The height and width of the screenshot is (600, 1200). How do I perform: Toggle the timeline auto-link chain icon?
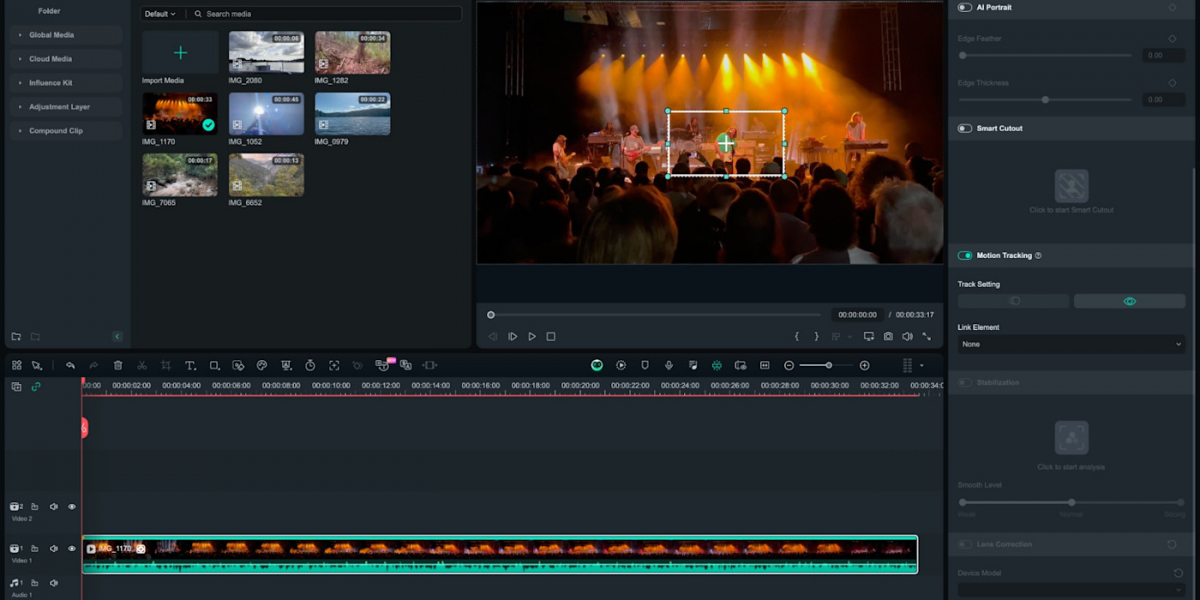coord(36,387)
